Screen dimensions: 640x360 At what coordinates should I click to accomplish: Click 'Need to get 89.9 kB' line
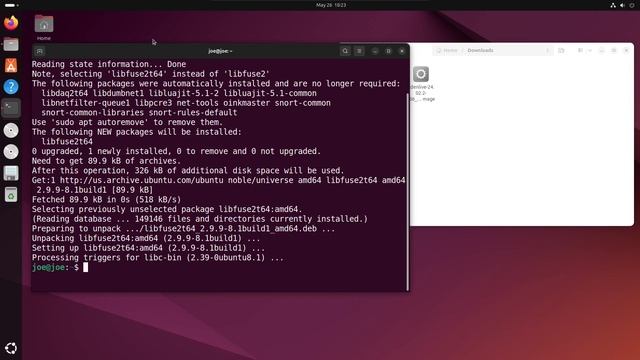point(106,161)
